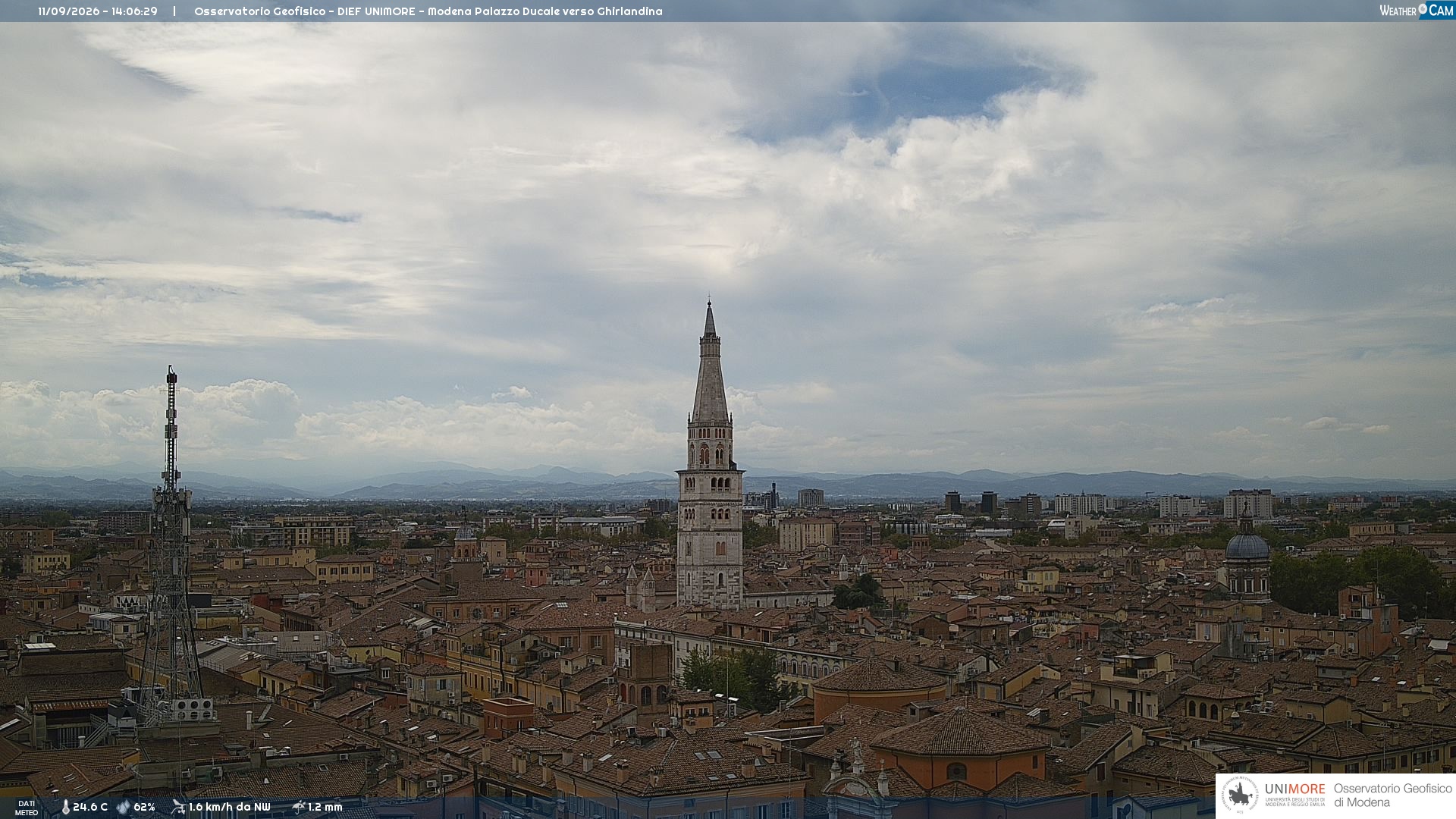The width and height of the screenshot is (1456, 819).
Task: Click the domed church on the right
Action: click(1247, 557)
